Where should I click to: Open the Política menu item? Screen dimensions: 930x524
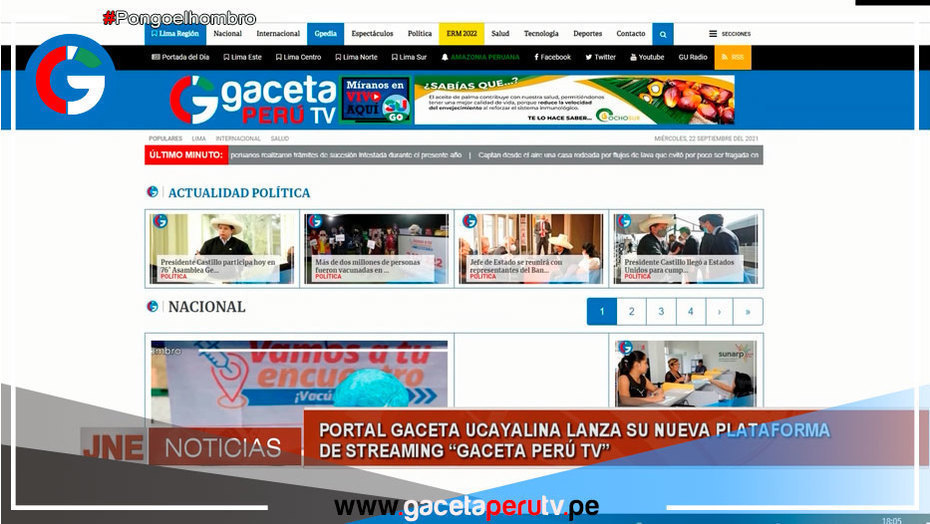pos(419,34)
